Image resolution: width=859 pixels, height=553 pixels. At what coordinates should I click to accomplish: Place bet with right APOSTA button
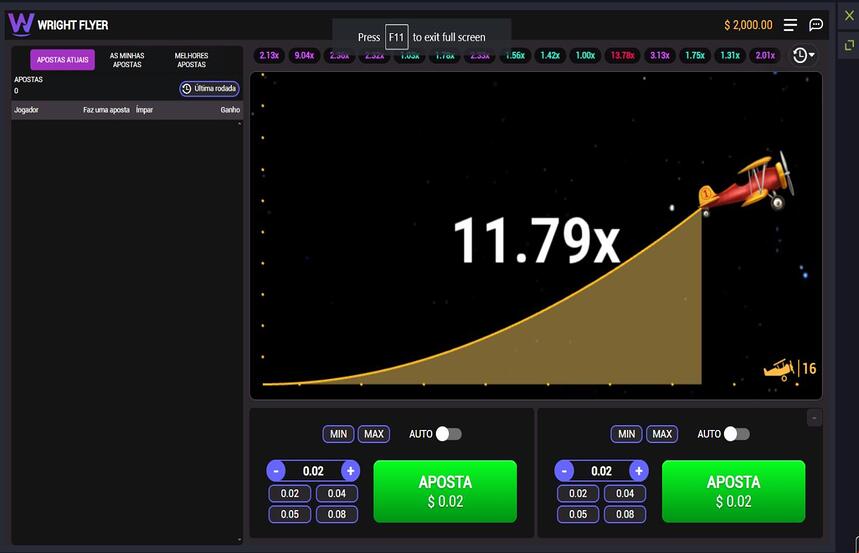tap(734, 491)
